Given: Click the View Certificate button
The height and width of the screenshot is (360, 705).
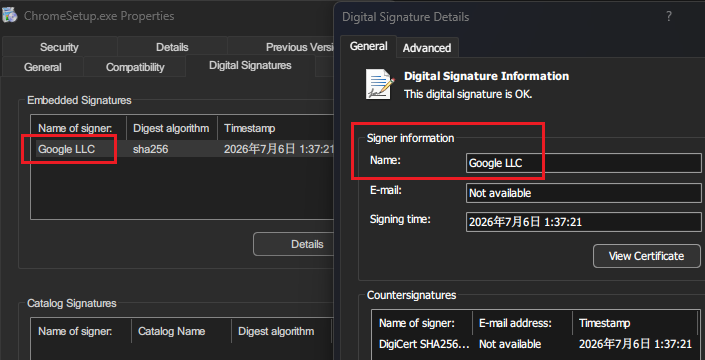Looking at the screenshot, I should point(647,256).
